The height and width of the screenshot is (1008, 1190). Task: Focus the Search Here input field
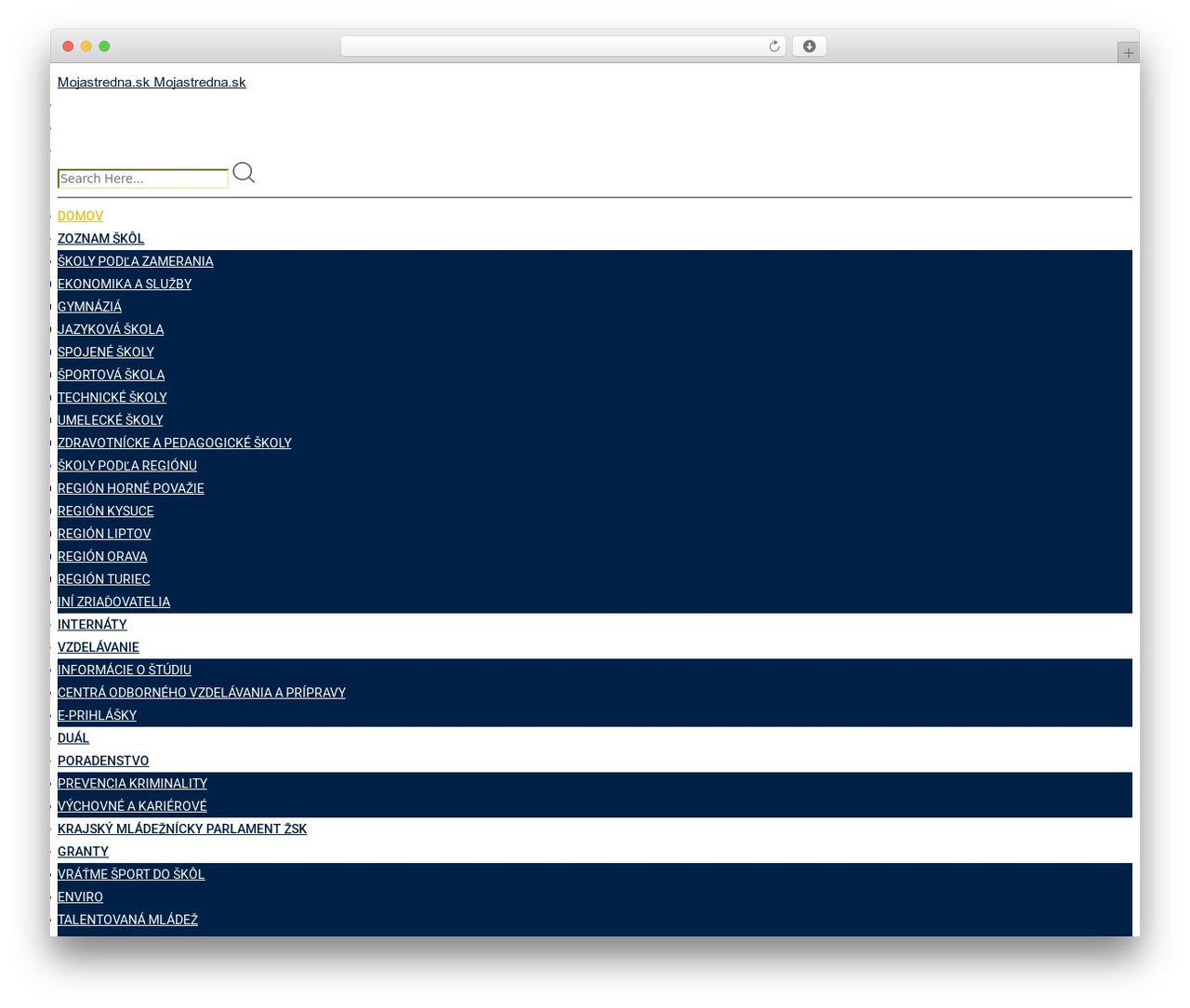click(x=143, y=179)
